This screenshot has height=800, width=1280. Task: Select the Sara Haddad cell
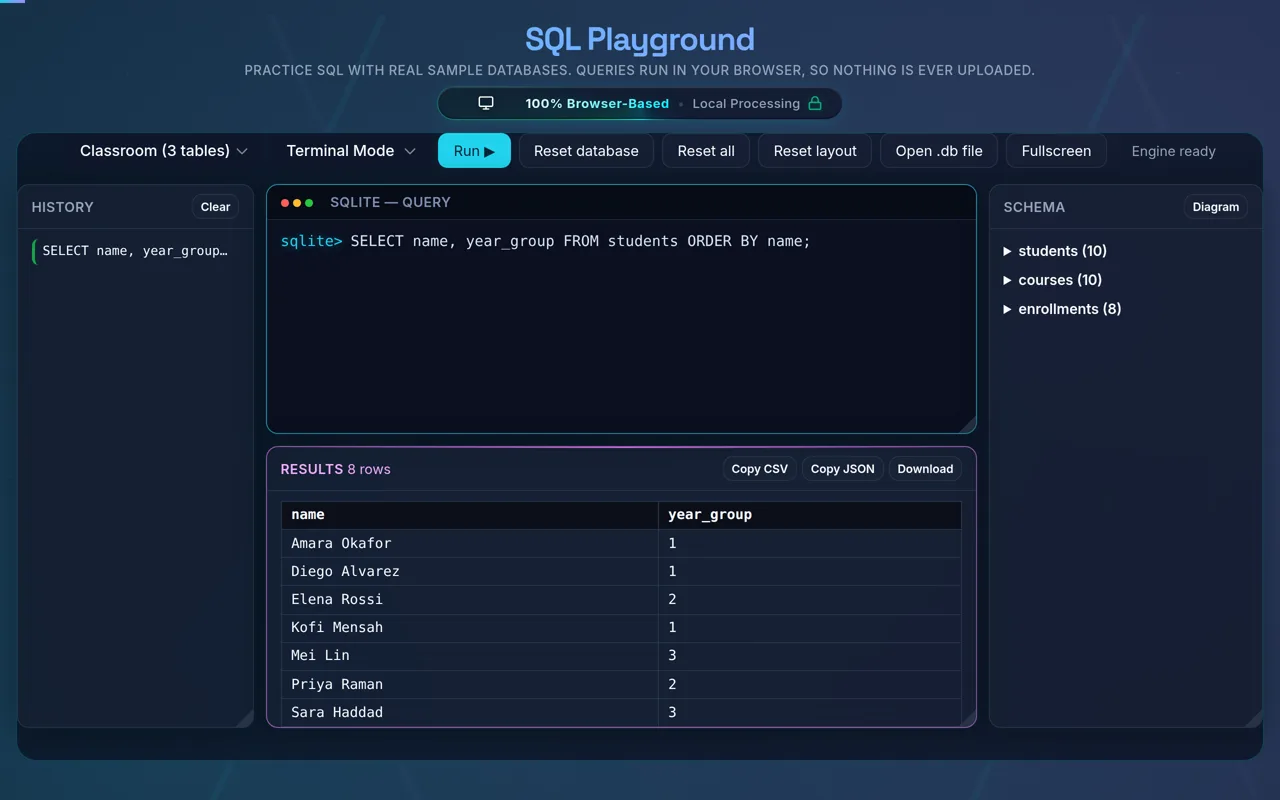pyautogui.click(x=470, y=712)
